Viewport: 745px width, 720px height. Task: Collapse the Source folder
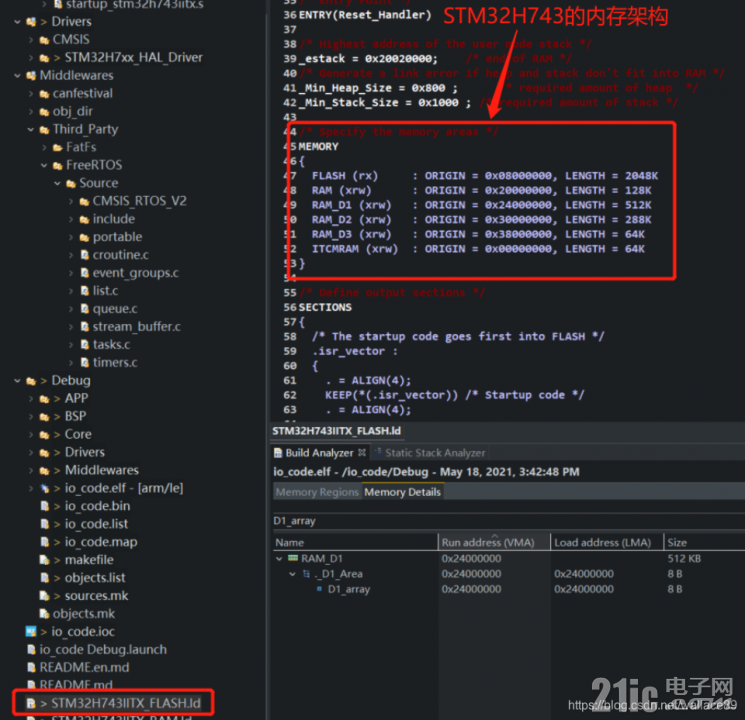tap(57, 183)
